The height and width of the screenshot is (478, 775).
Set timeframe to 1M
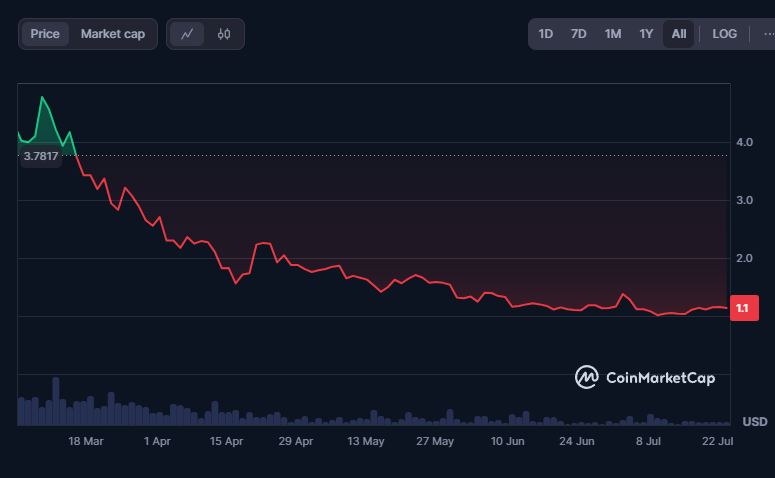(x=613, y=34)
